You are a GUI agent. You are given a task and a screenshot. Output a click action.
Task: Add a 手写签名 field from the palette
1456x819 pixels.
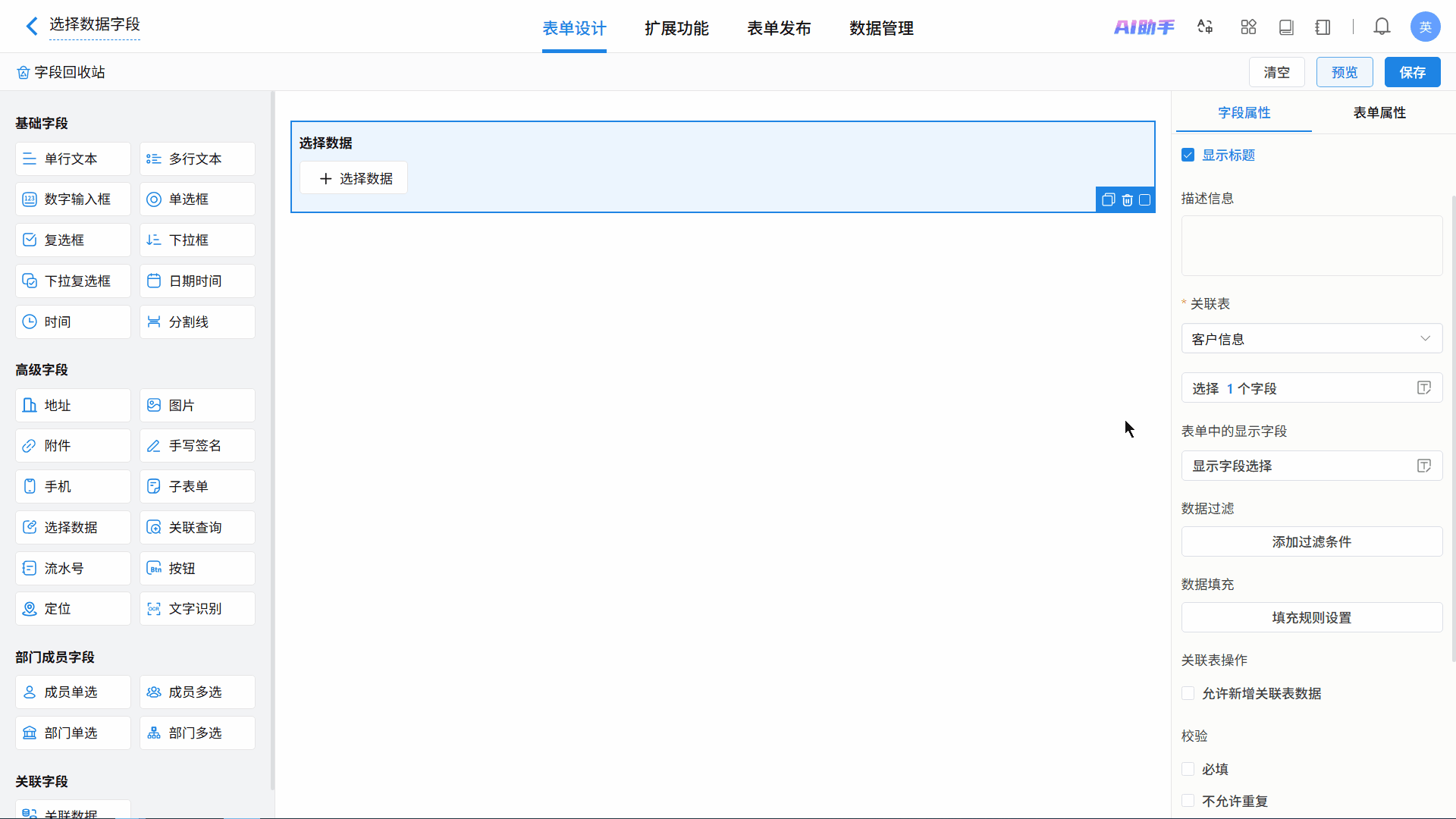[197, 446]
